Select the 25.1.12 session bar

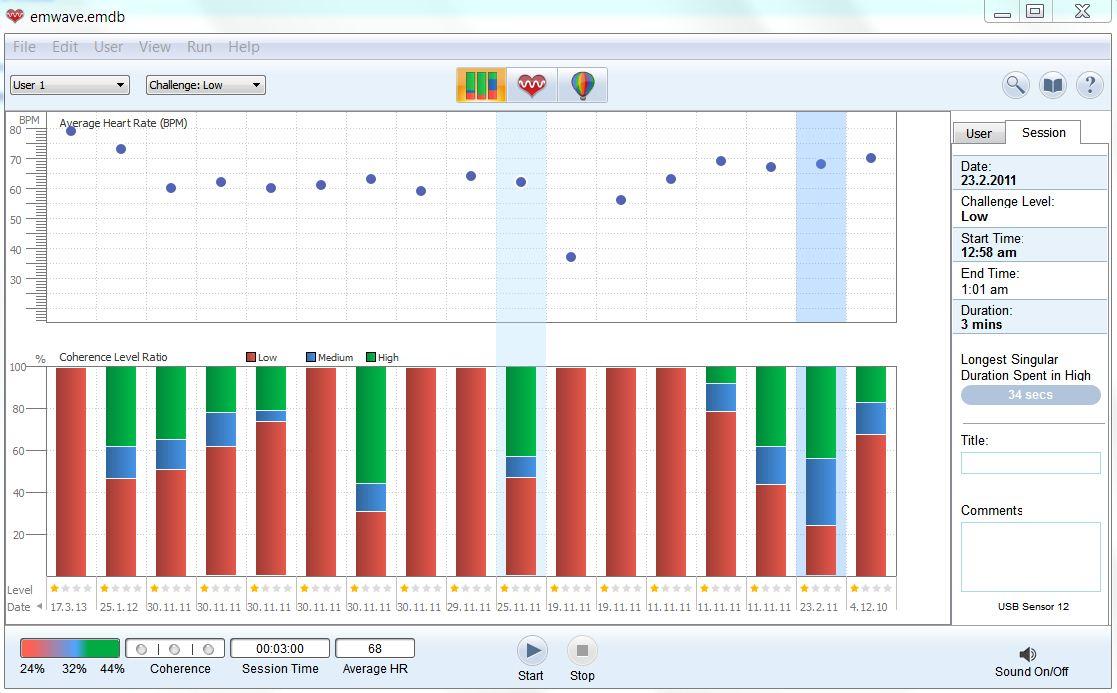tap(120, 471)
